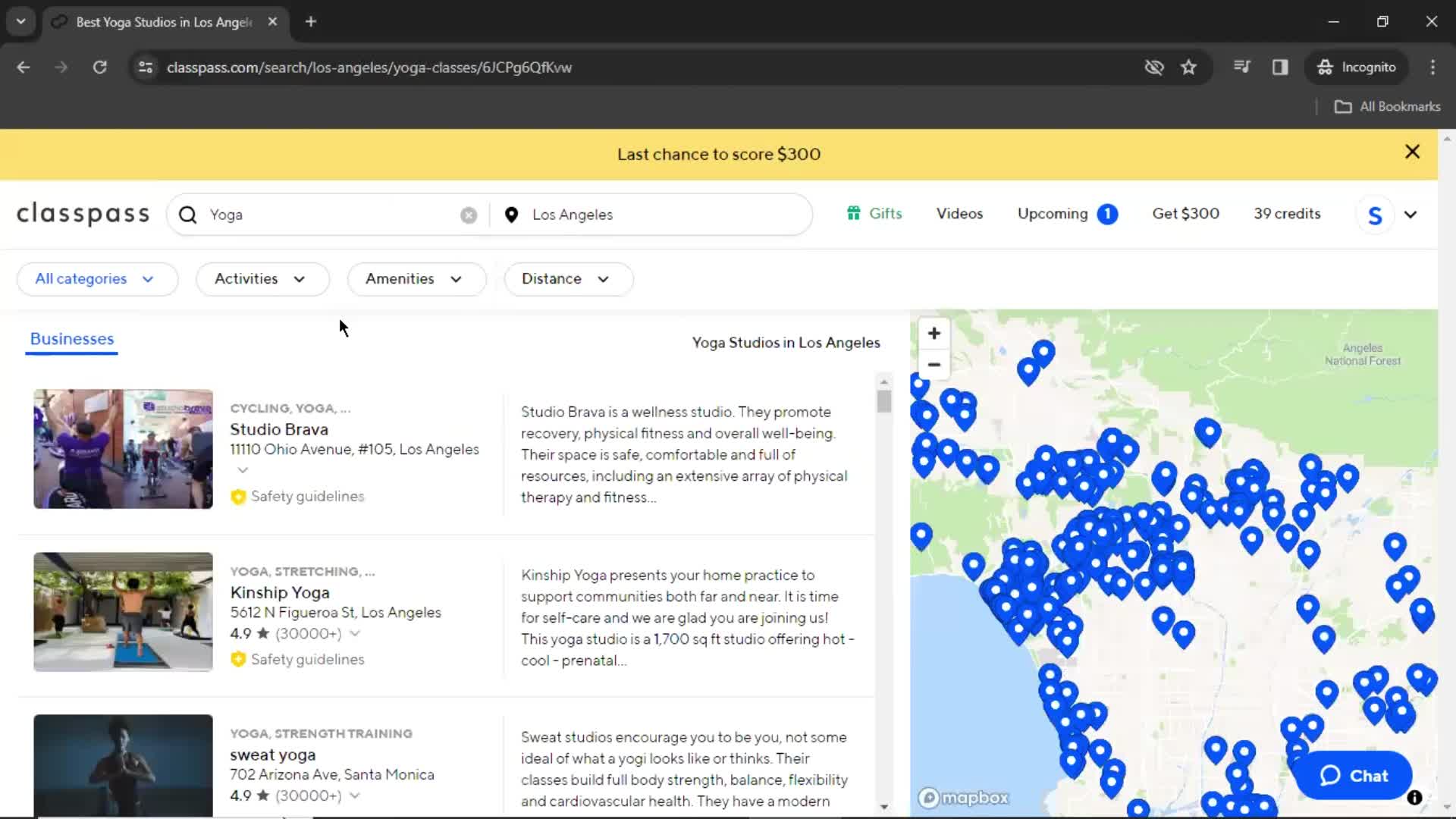Click the location pin icon
This screenshot has width=1456, height=819.
(511, 215)
